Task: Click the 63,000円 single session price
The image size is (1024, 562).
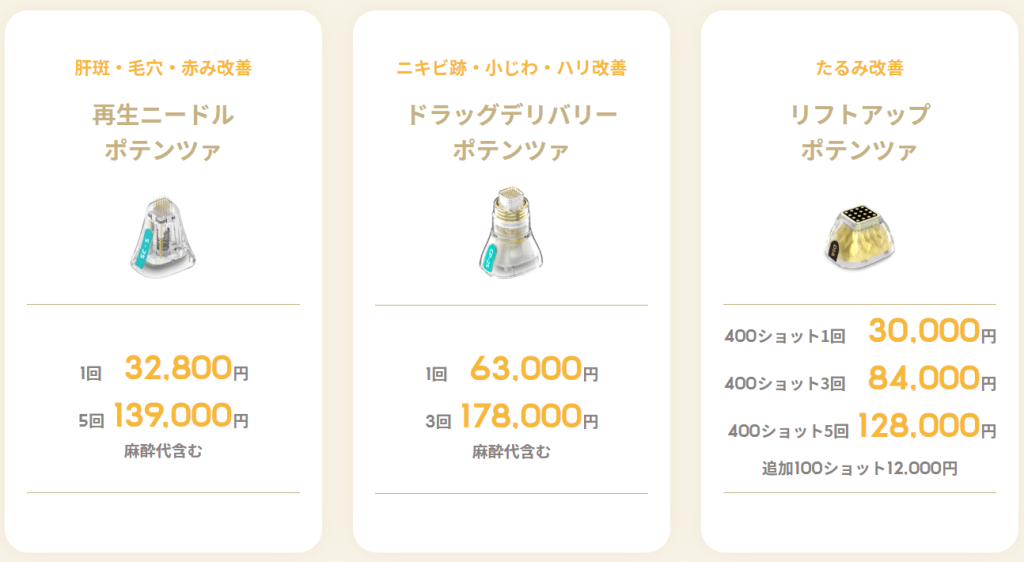Action: 534,369
